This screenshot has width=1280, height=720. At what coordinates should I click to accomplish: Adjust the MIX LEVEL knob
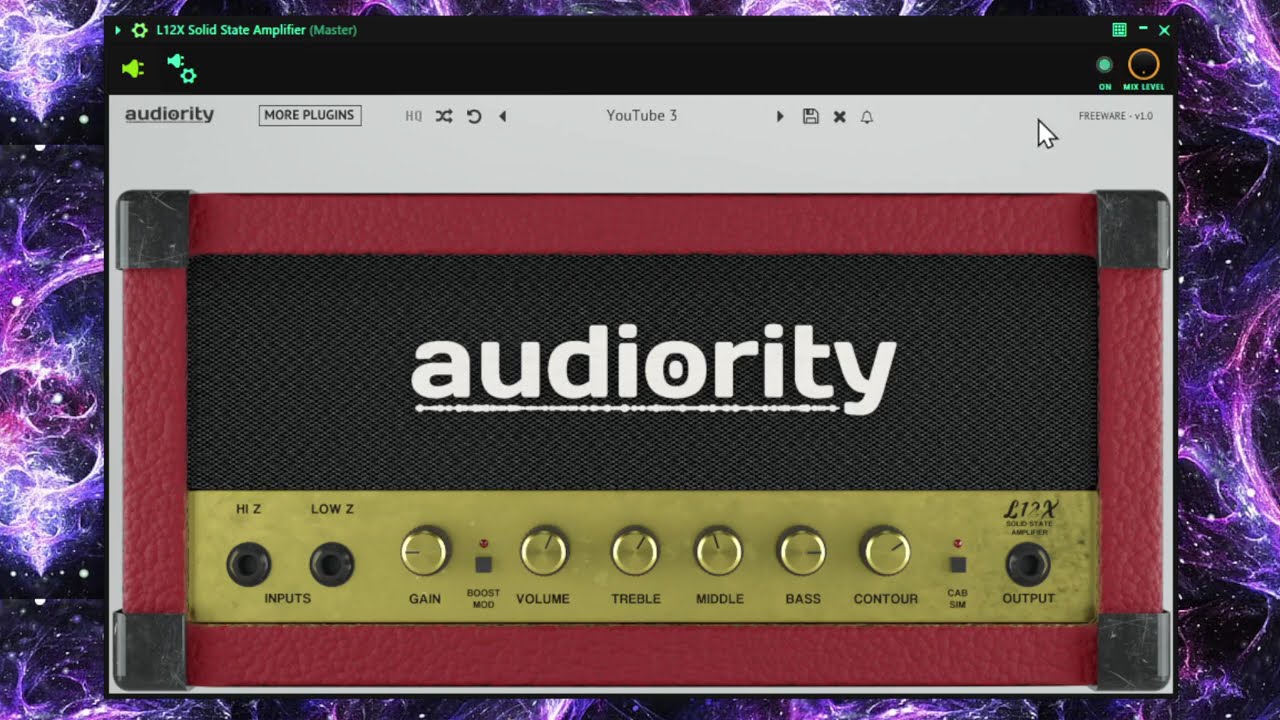click(1143, 65)
